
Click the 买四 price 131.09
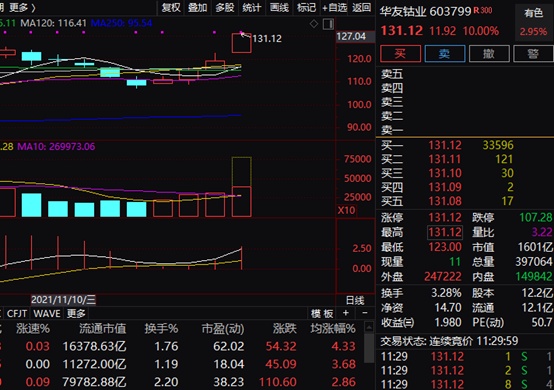[445, 187]
